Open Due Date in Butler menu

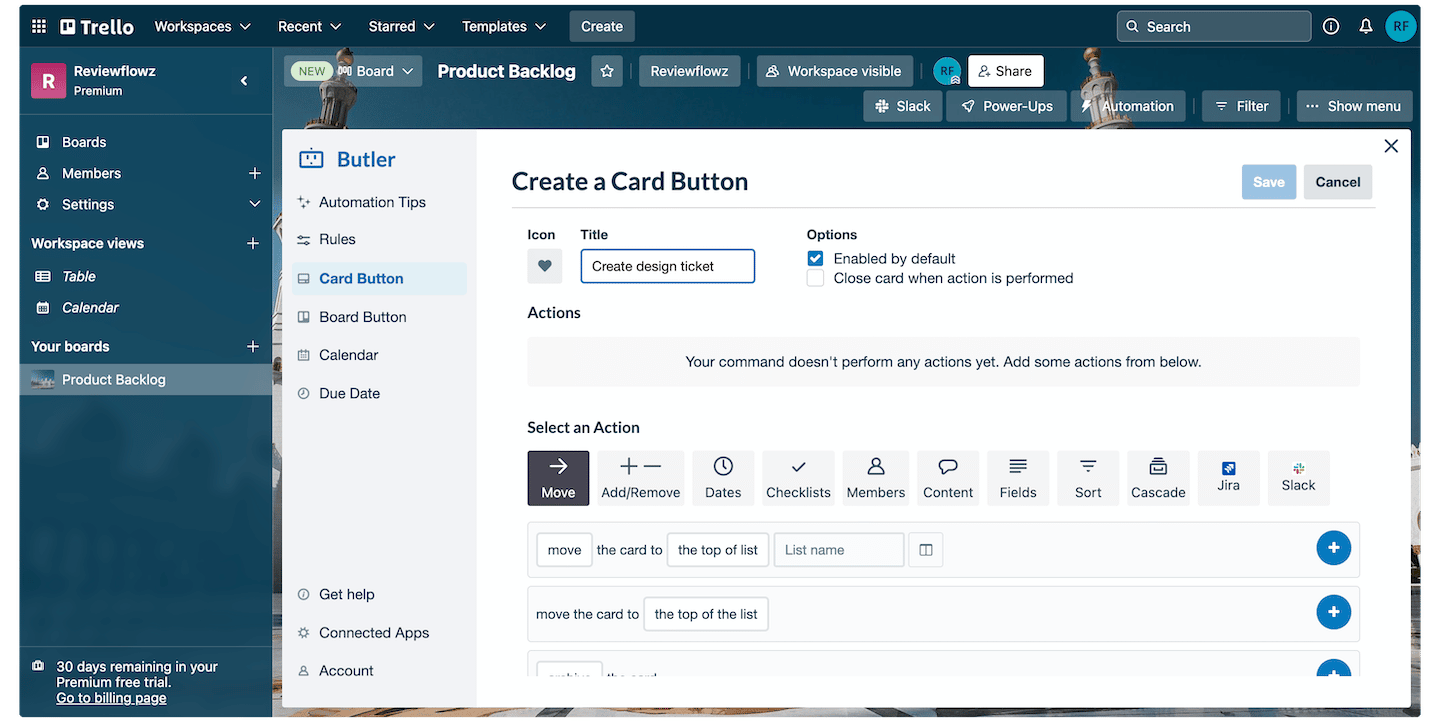point(349,393)
